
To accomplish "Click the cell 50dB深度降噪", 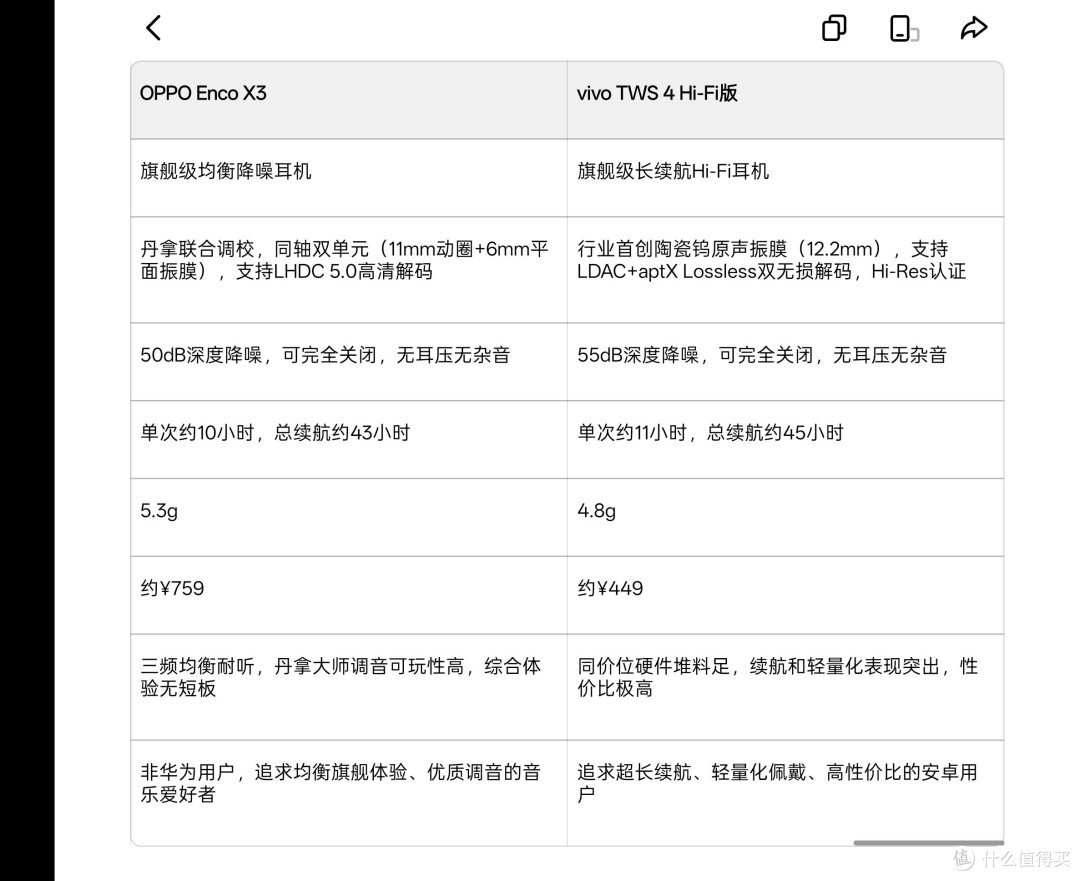I will 349,362.
